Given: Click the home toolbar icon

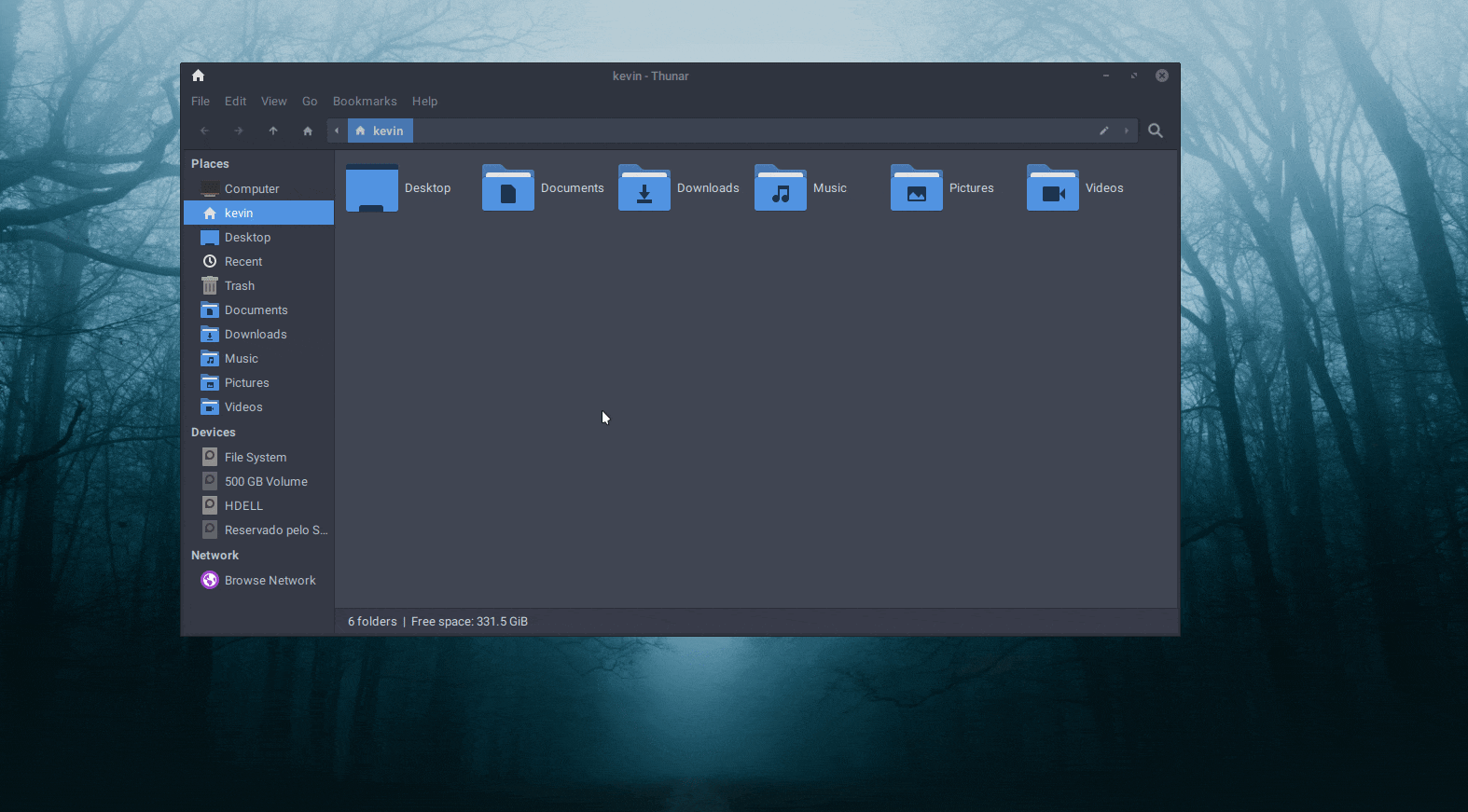Looking at the screenshot, I should pyautogui.click(x=308, y=131).
